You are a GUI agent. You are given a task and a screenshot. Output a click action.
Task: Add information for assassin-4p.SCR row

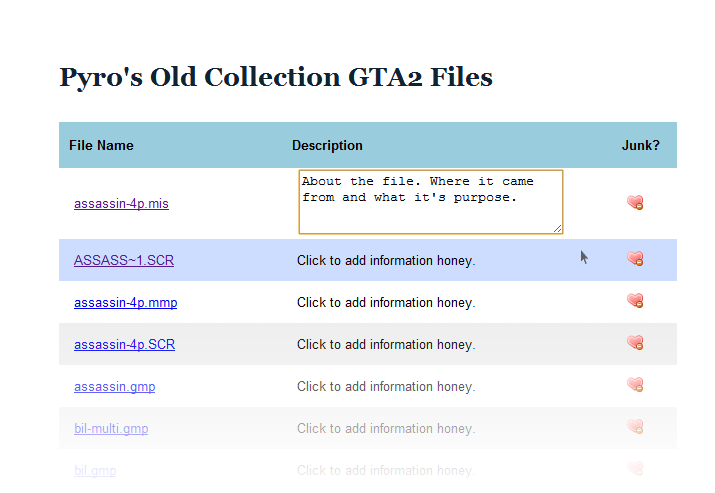pyautogui.click(x=385, y=345)
